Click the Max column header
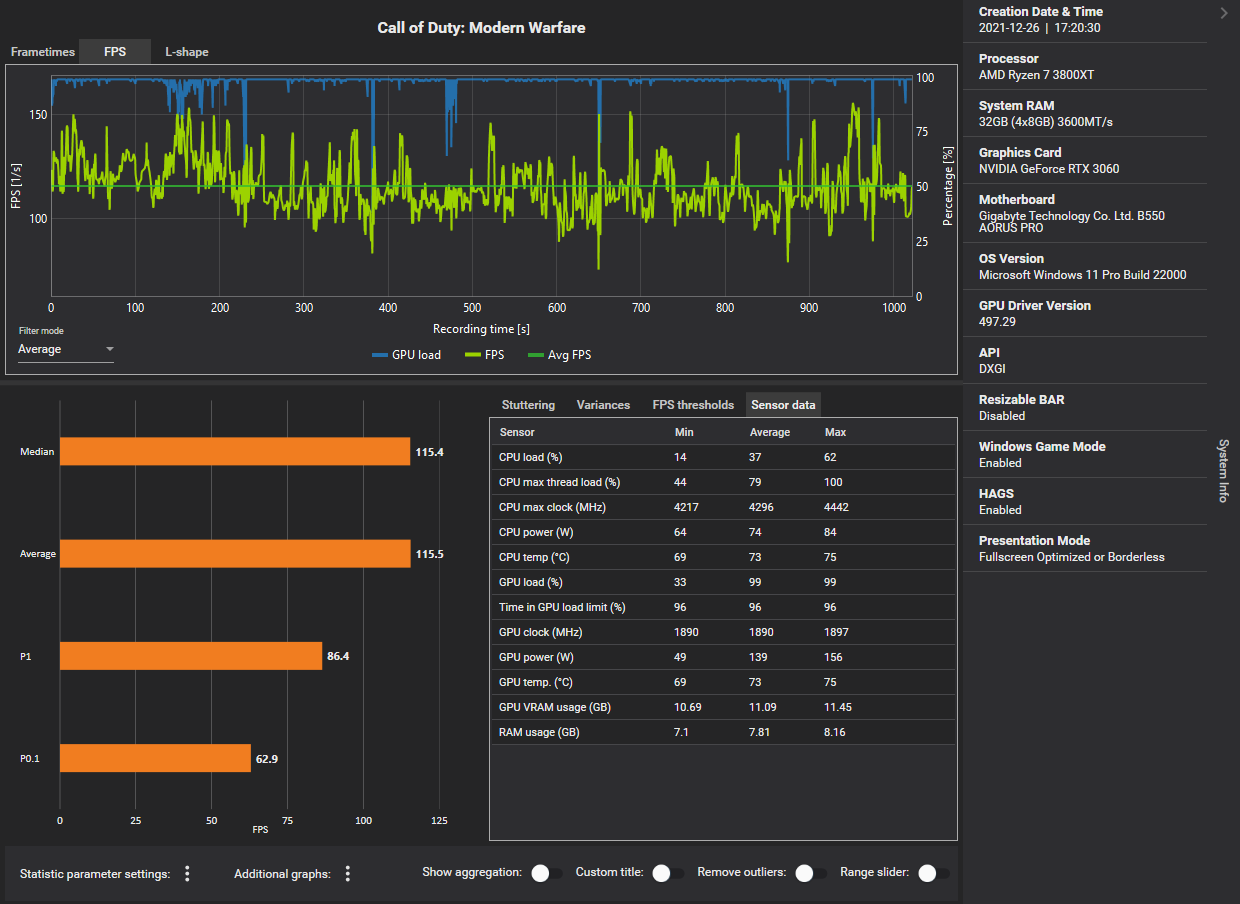 (835, 432)
